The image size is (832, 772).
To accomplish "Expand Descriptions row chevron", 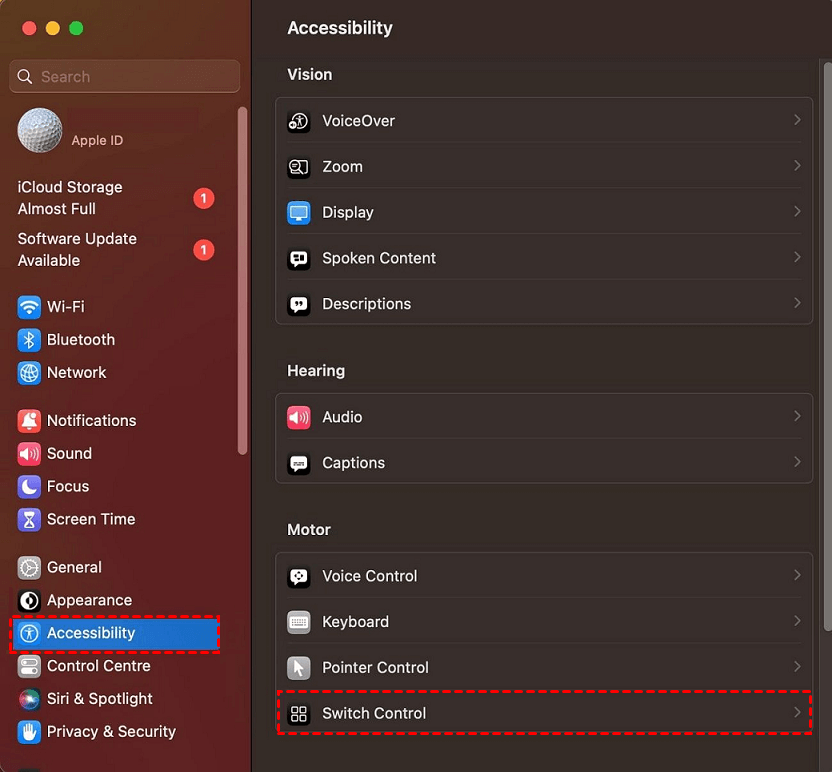I will pos(797,303).
